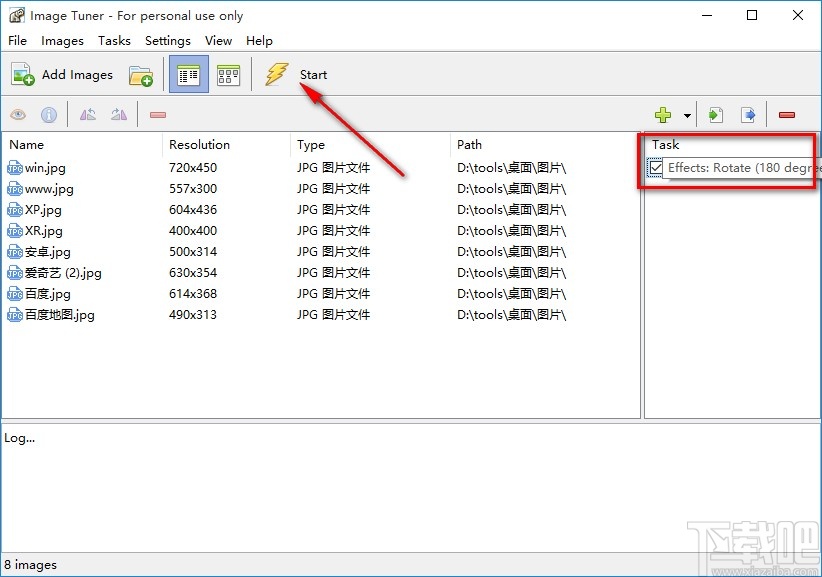Click the 400x400 resolution cell

193,231
